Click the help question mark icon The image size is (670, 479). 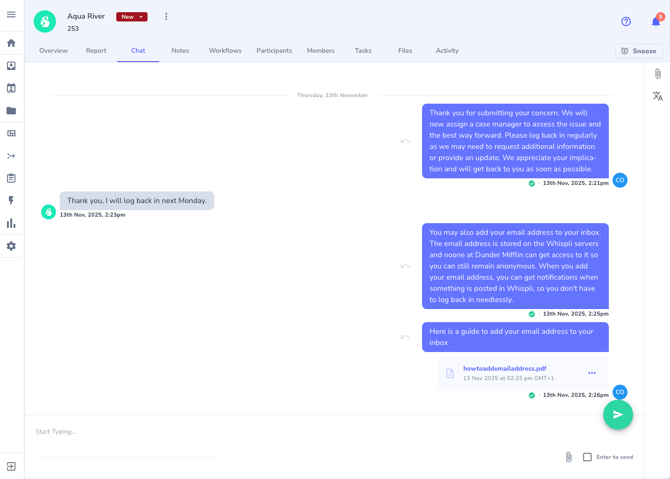click(x=626, y=21)
